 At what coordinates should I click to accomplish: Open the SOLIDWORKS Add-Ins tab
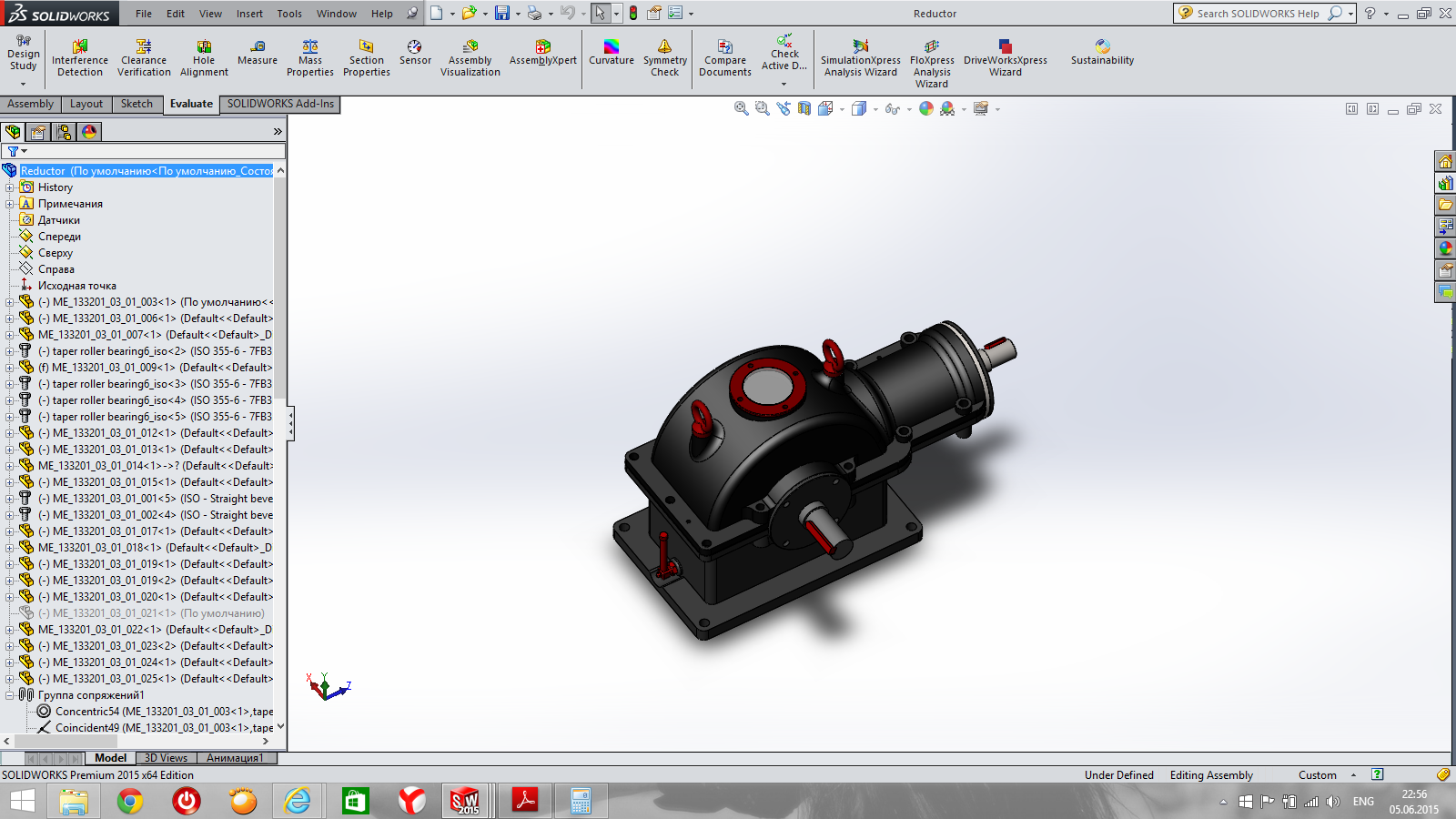pyautogui.click(x=280, y=104)
